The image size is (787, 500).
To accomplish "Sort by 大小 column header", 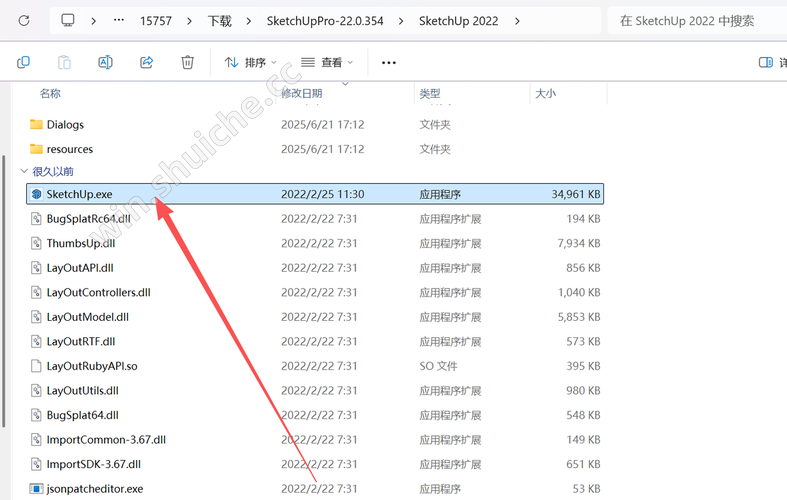I will [546, 93].
